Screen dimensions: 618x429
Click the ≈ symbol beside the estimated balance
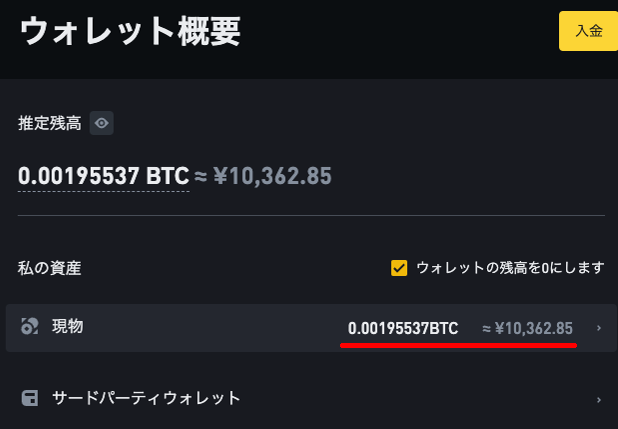tap(200, 177)
